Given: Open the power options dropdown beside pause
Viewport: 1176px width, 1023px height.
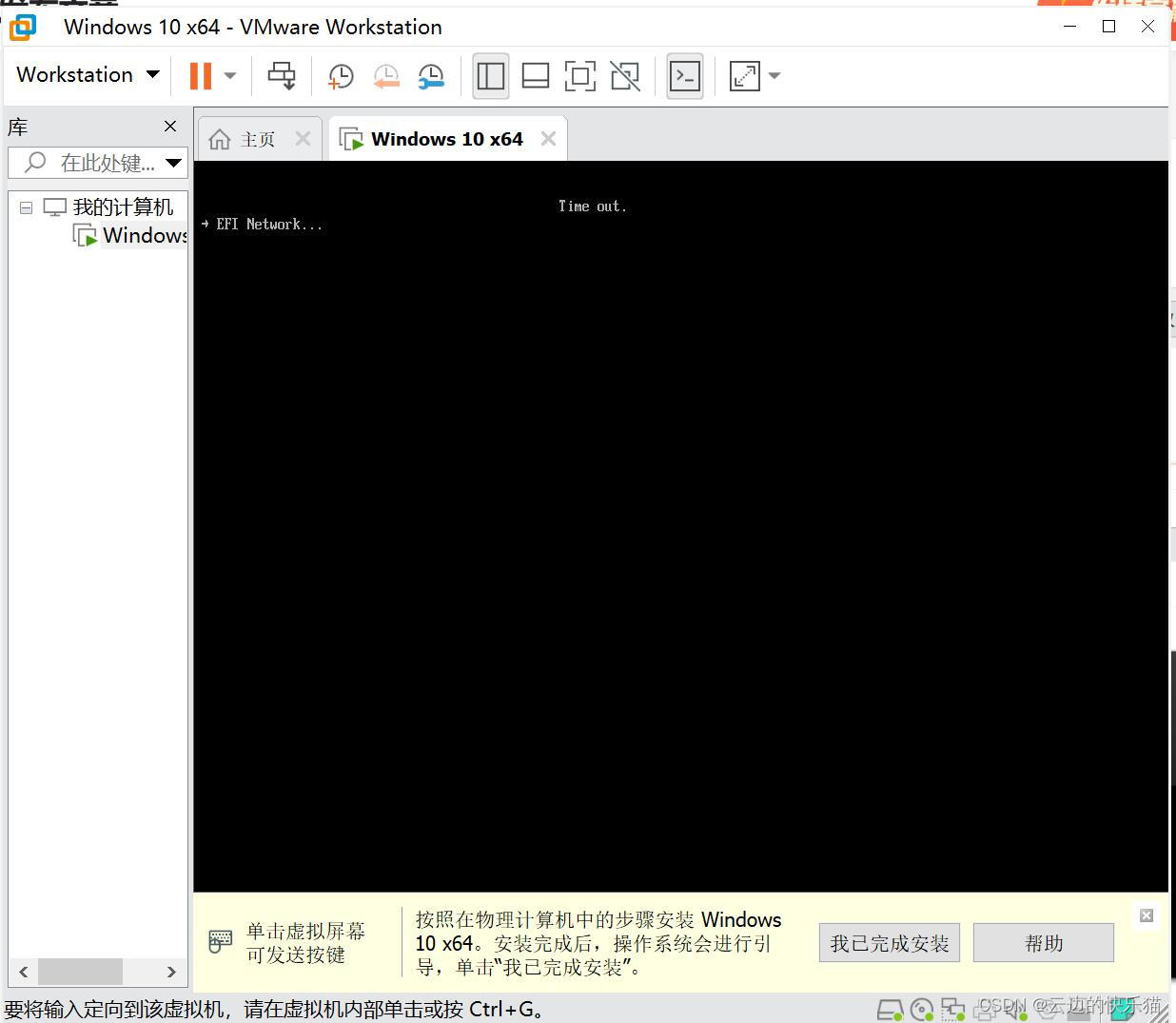Looking at the screenshot, I should tap(229, 75).
